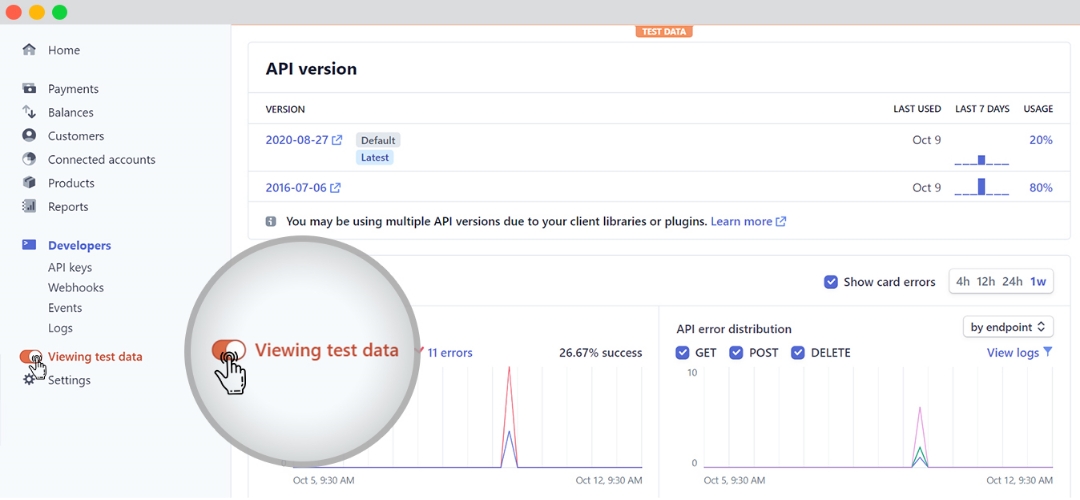Switch time range to 12h
This screenshot has width=1080, height=500.
[986, 281]
